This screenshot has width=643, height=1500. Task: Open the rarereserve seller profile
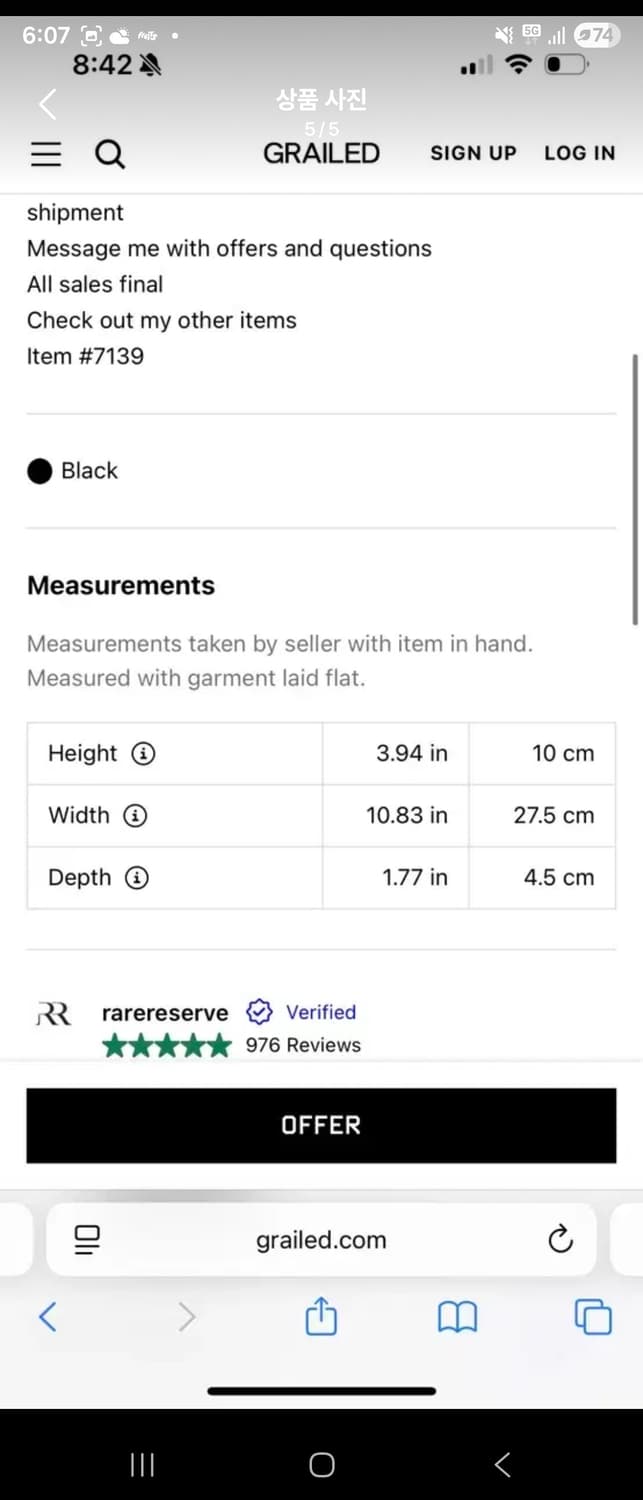(x=165, y=1012)
